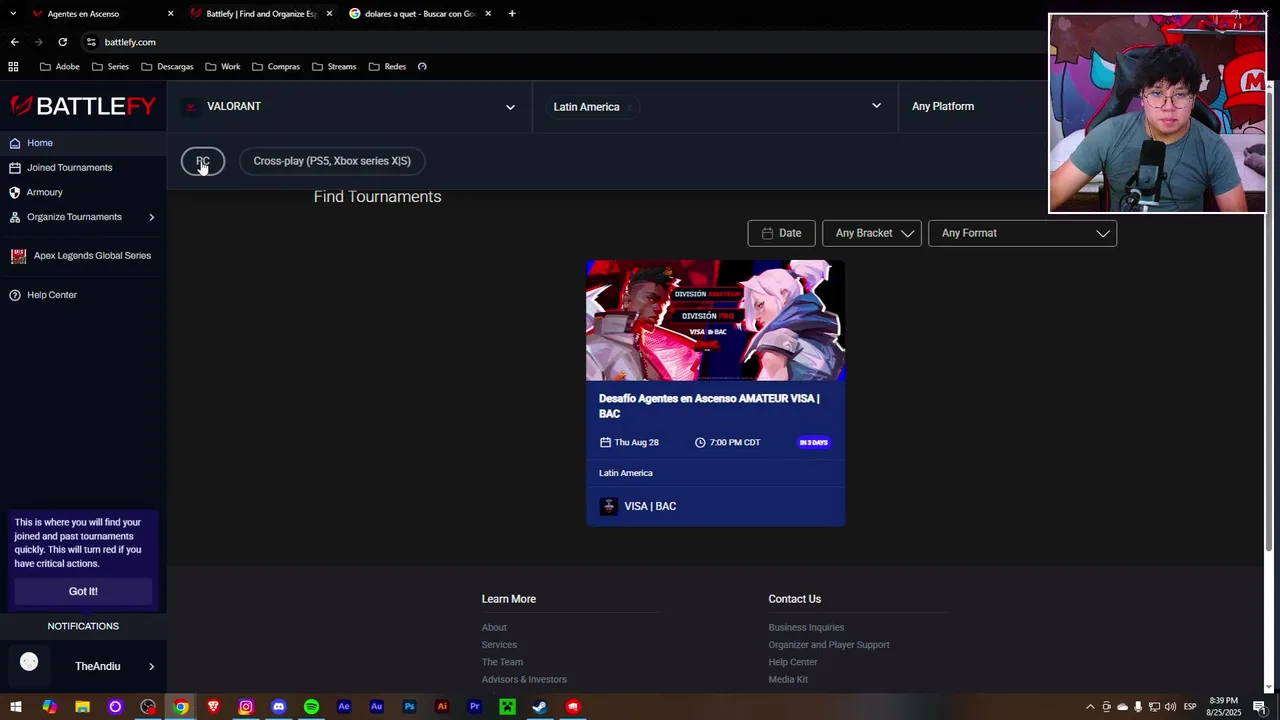This screenshot has width=1280, height=720.
Task: Open the volume control in the system tray
Action: pyautogui.click(x=1170, y=707)
